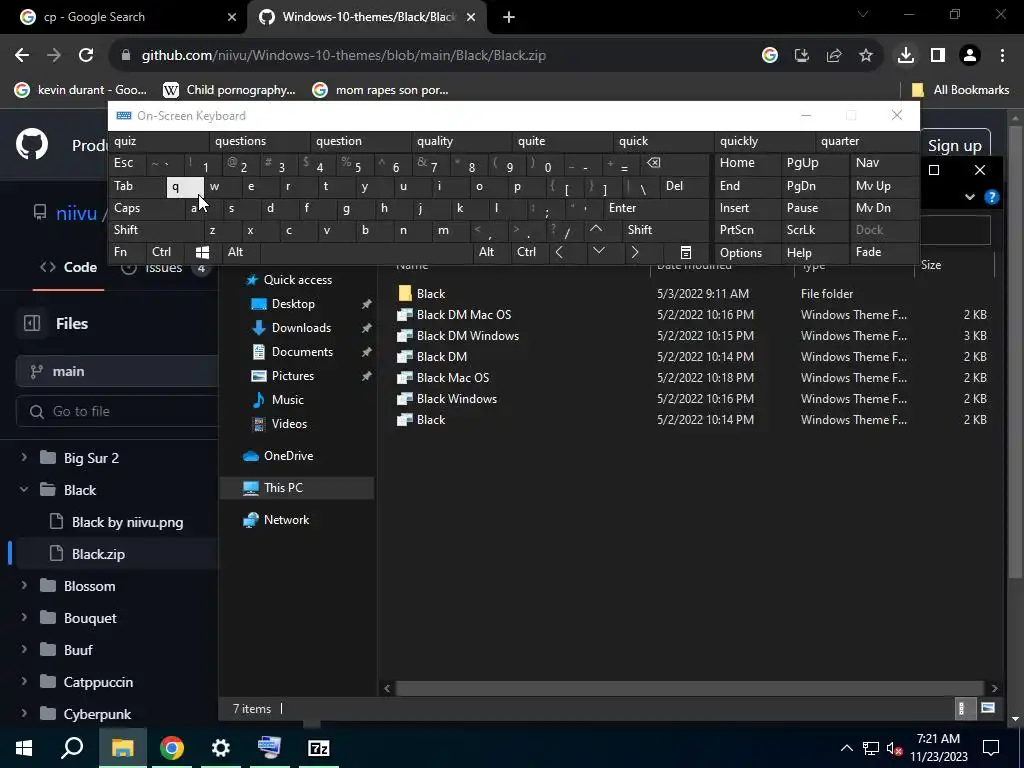Image resolution: width=1024 pixels, height=768 pixels.
Task: Switch Explorer to large icons view
Action: tap(987, 708)
